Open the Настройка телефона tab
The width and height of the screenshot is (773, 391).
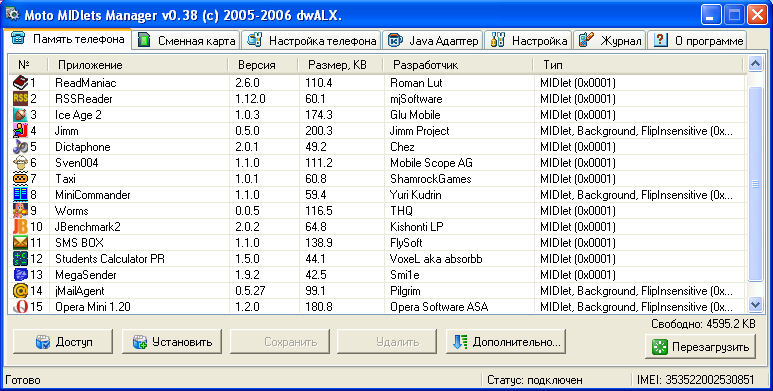312,40
